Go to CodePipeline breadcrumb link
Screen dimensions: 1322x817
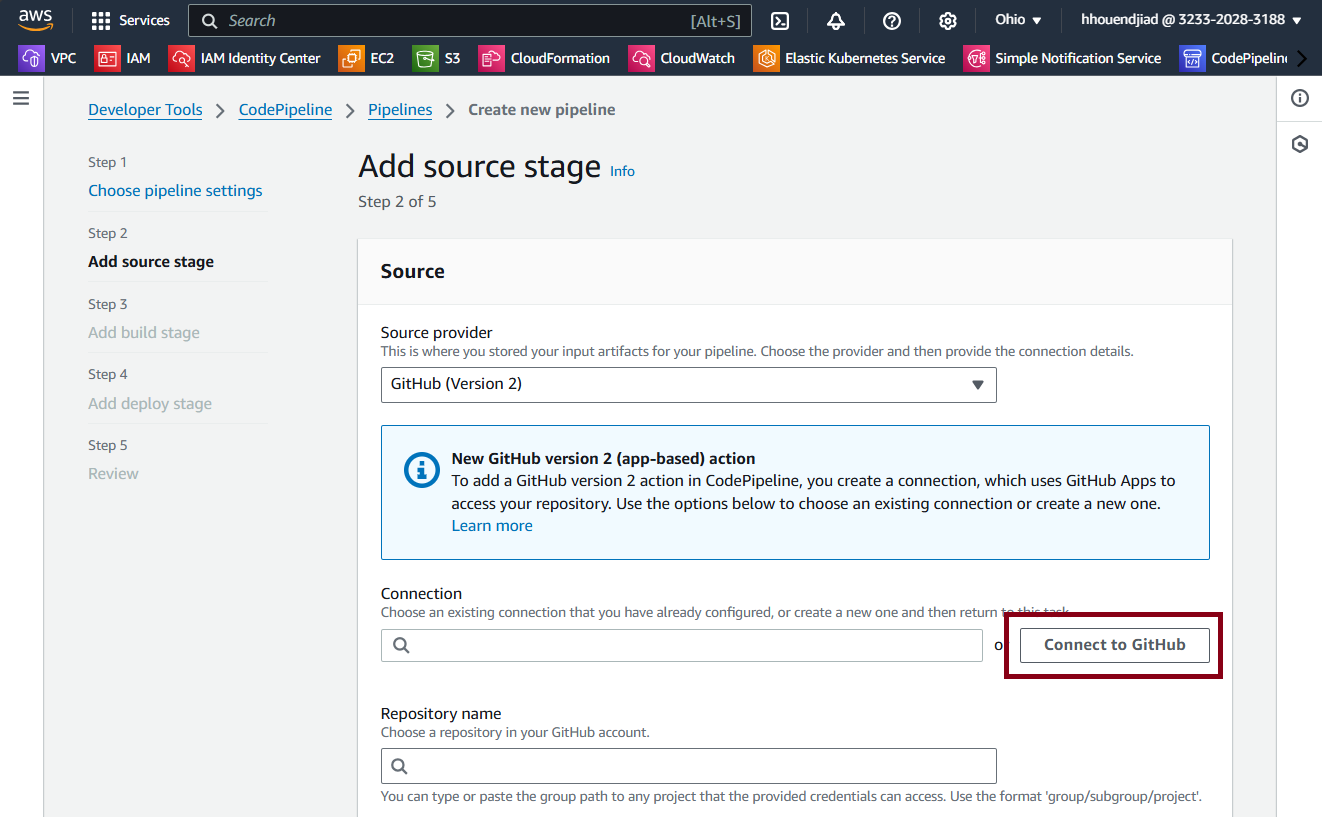[x=285, y=110]
